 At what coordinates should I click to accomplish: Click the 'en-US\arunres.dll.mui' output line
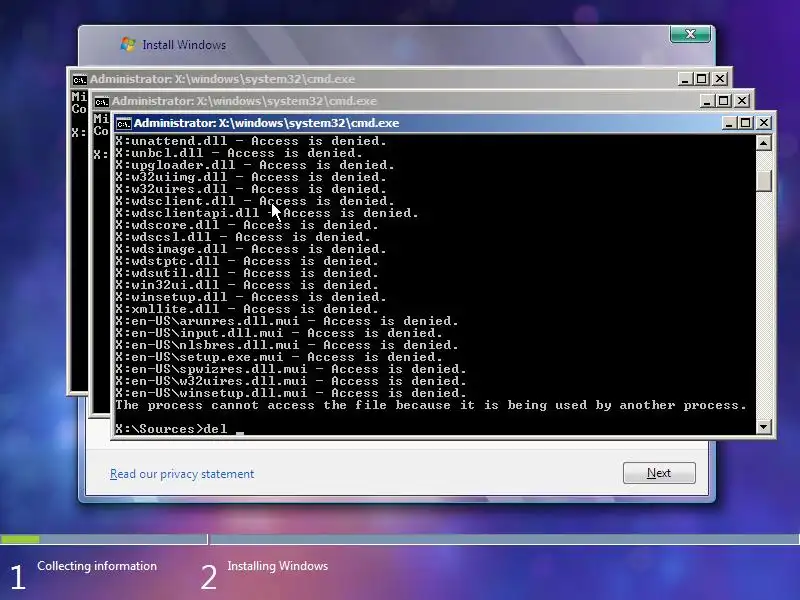coord(287,321)
